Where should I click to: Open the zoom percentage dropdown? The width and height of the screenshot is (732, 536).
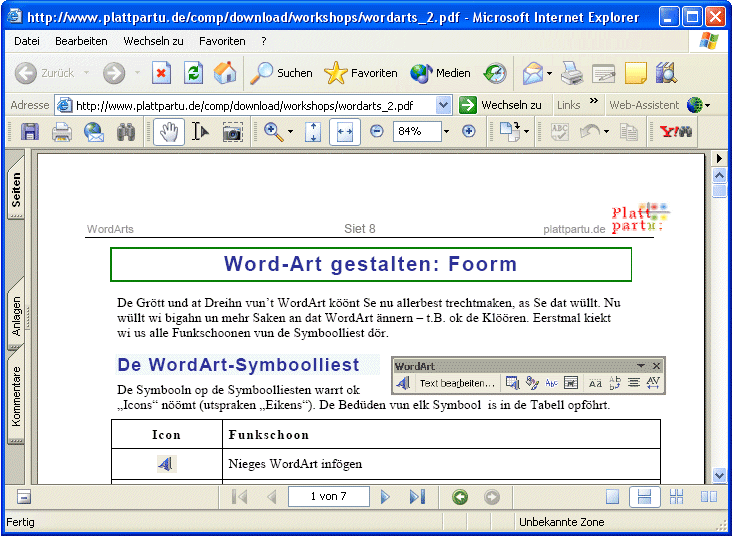446,131
